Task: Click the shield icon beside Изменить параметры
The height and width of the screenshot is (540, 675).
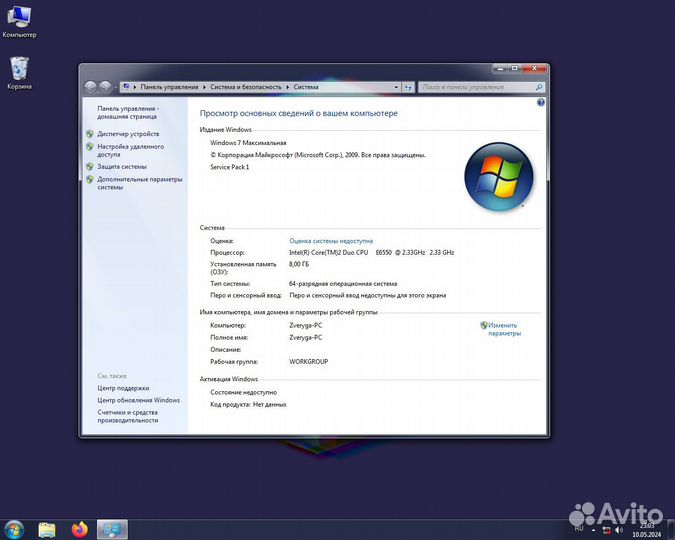Action: click(484, 325)
